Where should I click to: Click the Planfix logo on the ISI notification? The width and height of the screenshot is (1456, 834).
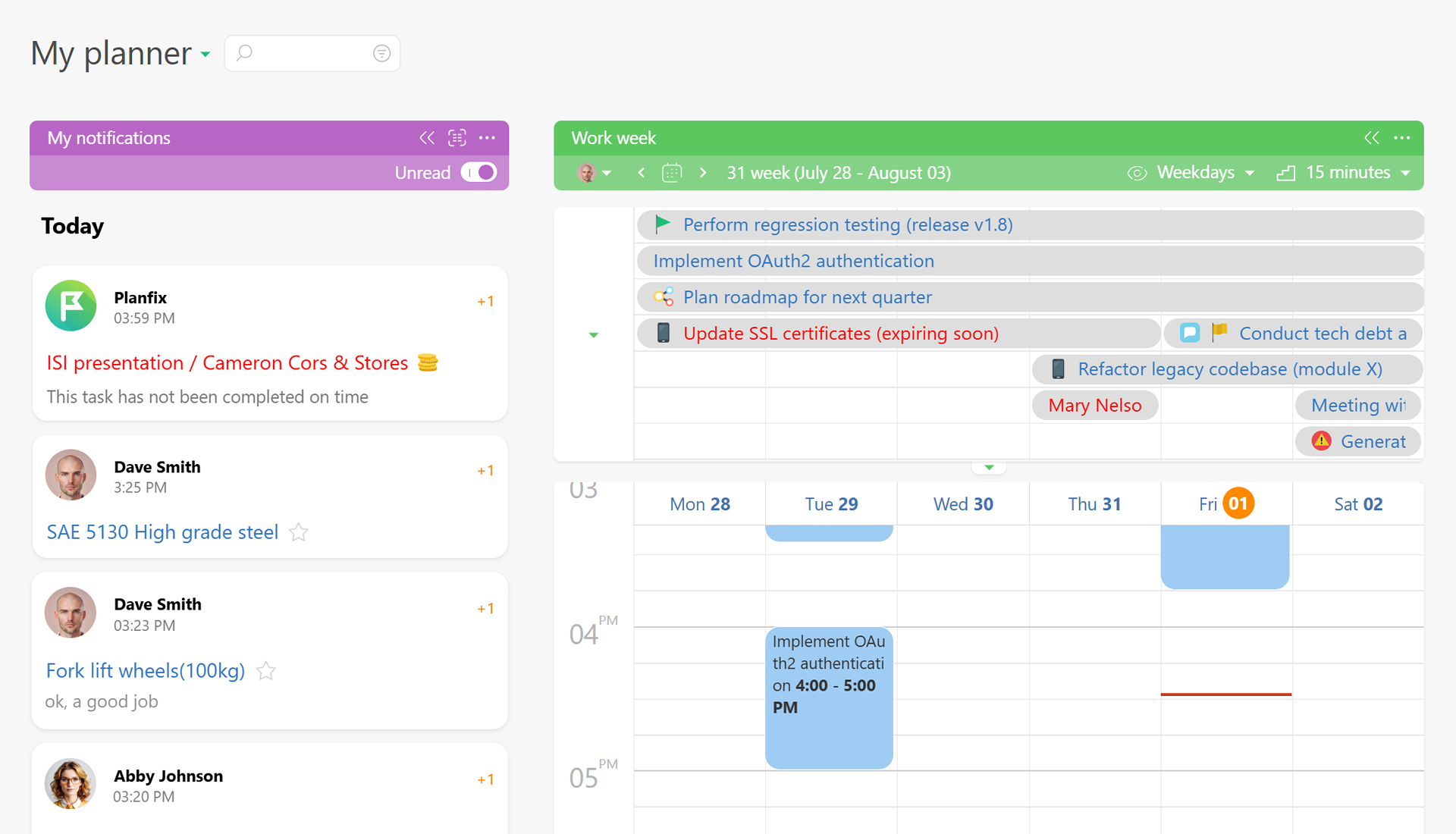click(x=71, y=306)
